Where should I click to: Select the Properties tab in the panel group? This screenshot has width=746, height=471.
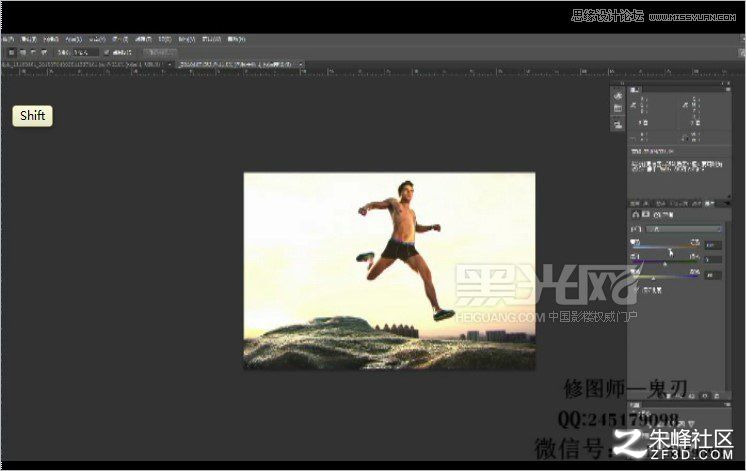(709, 204)
